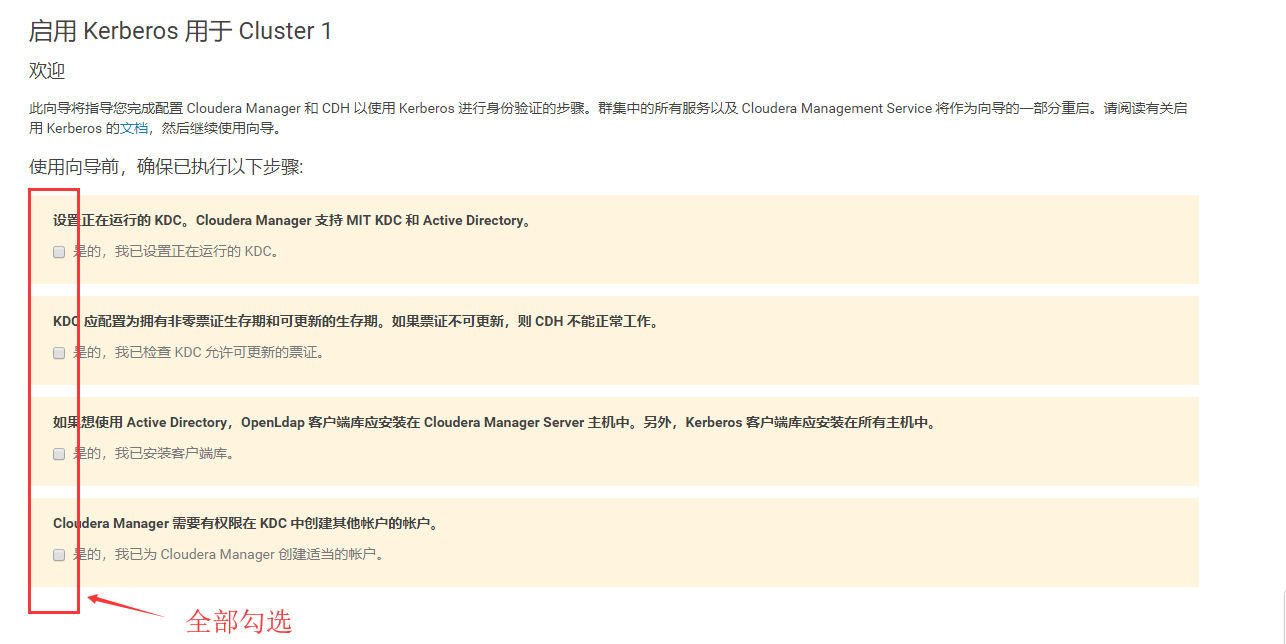The image size is (1286, 644).
Task: Tick checkbox confirming KDC allows renewable tickets
Action: point(59,353)
